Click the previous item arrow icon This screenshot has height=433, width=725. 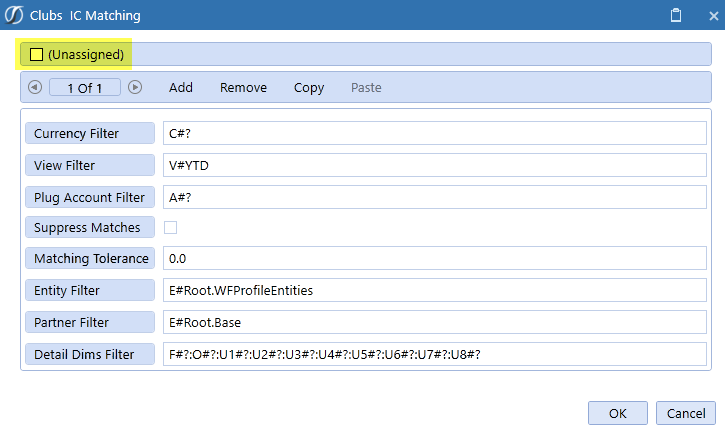point(35,88)
